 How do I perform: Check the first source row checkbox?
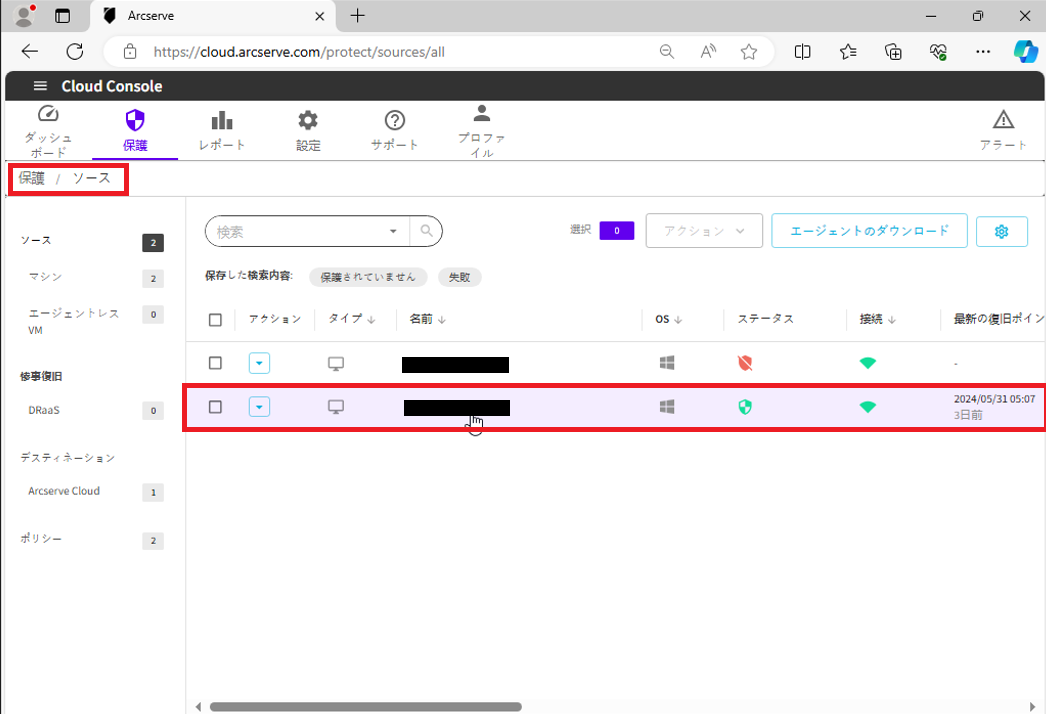click(215, 363)
